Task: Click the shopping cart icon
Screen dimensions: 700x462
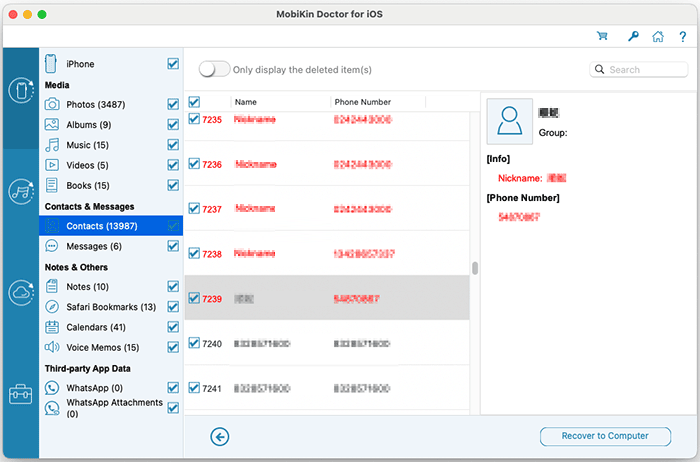Action: 602,37
